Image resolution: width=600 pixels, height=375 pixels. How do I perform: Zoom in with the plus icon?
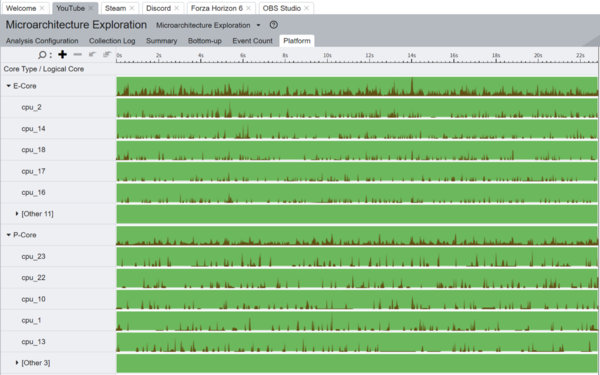click(x=62, y=55)
